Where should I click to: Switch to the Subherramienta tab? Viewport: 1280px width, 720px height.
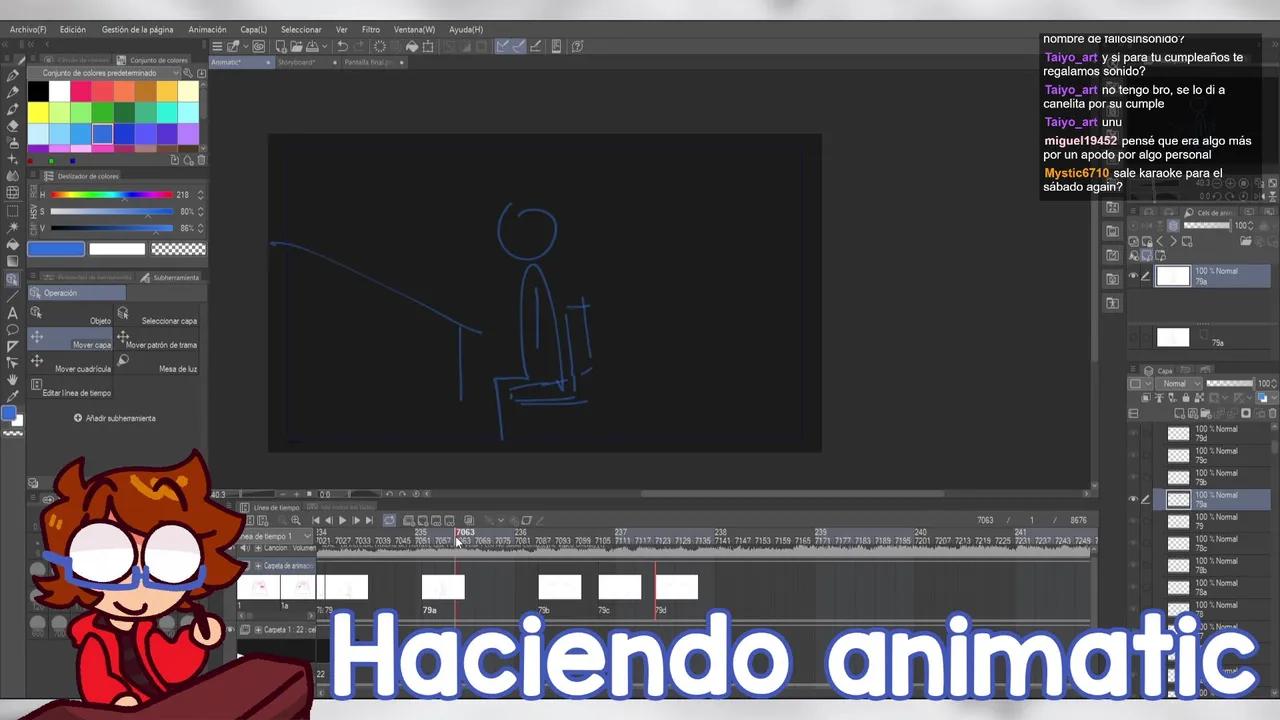pos(170,277)
